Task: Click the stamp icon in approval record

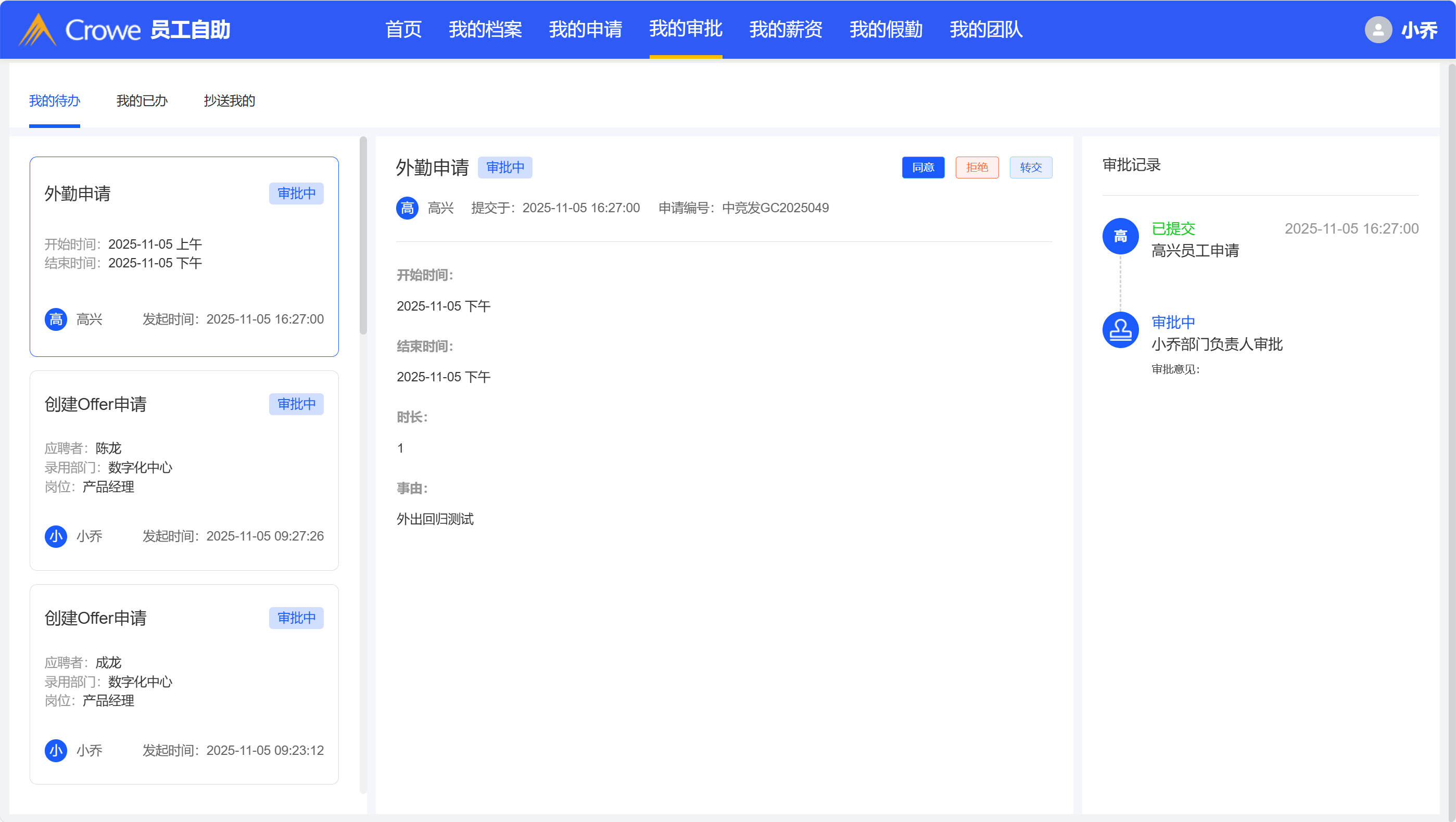Action: pos(1120,330)
